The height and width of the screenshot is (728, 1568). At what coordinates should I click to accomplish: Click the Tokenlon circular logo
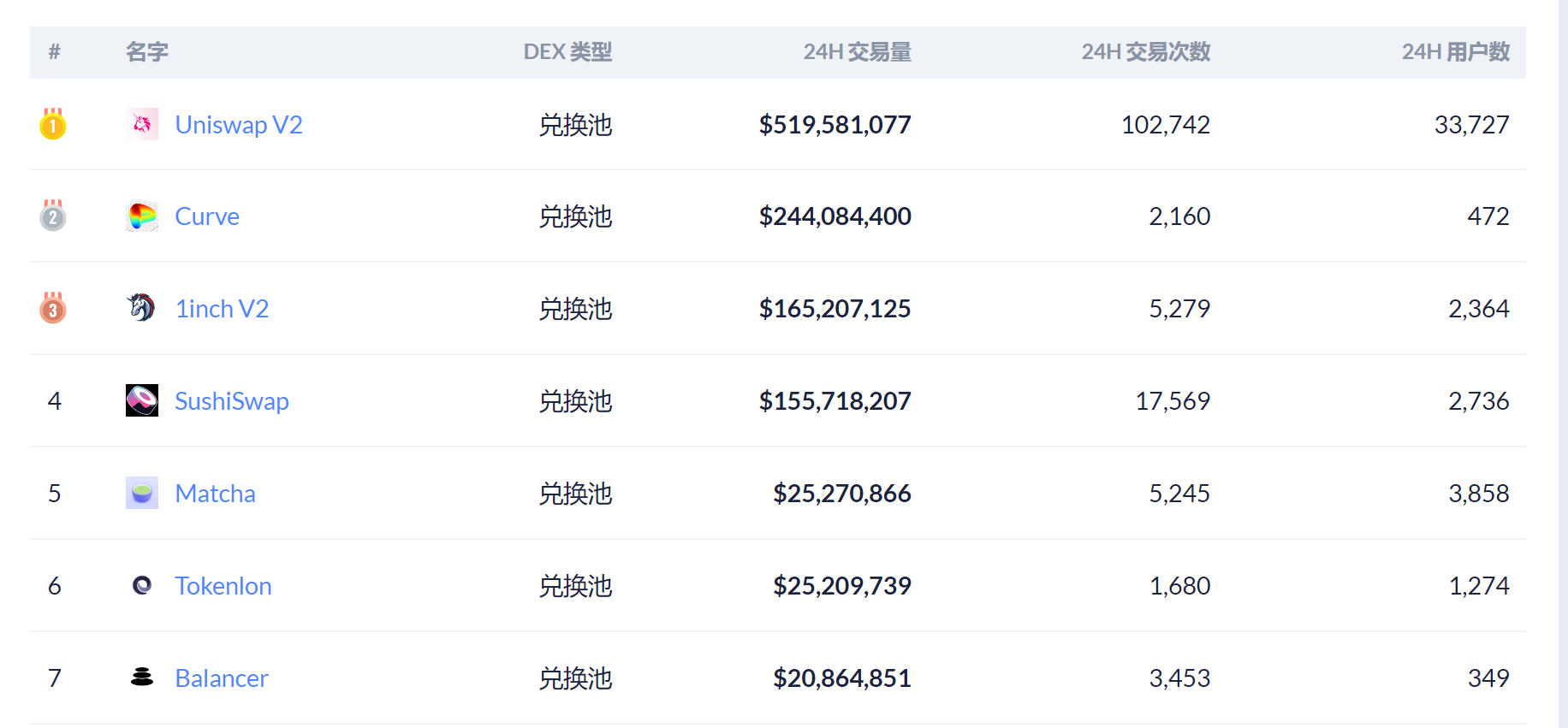(x=142, y=585)
